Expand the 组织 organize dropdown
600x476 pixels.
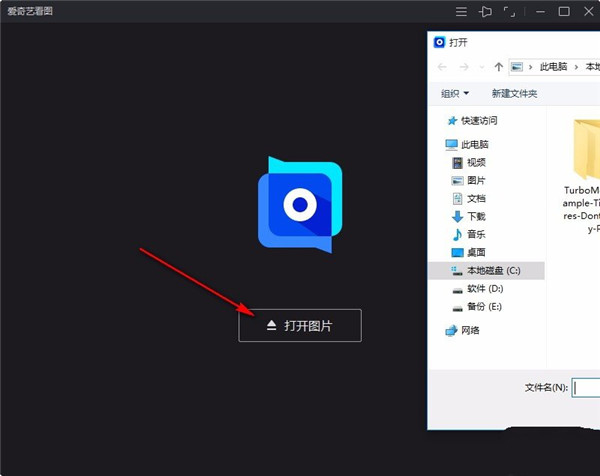tap(455, 93)
